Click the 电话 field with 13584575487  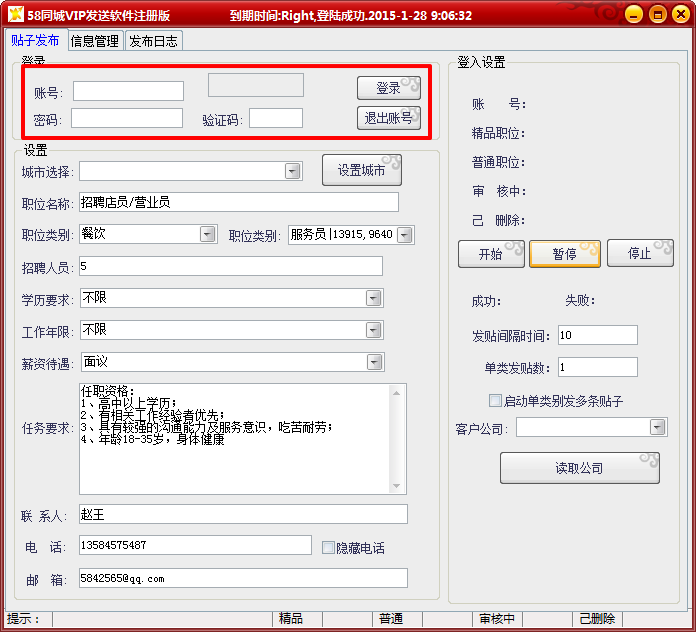click(x=195, y=545)
